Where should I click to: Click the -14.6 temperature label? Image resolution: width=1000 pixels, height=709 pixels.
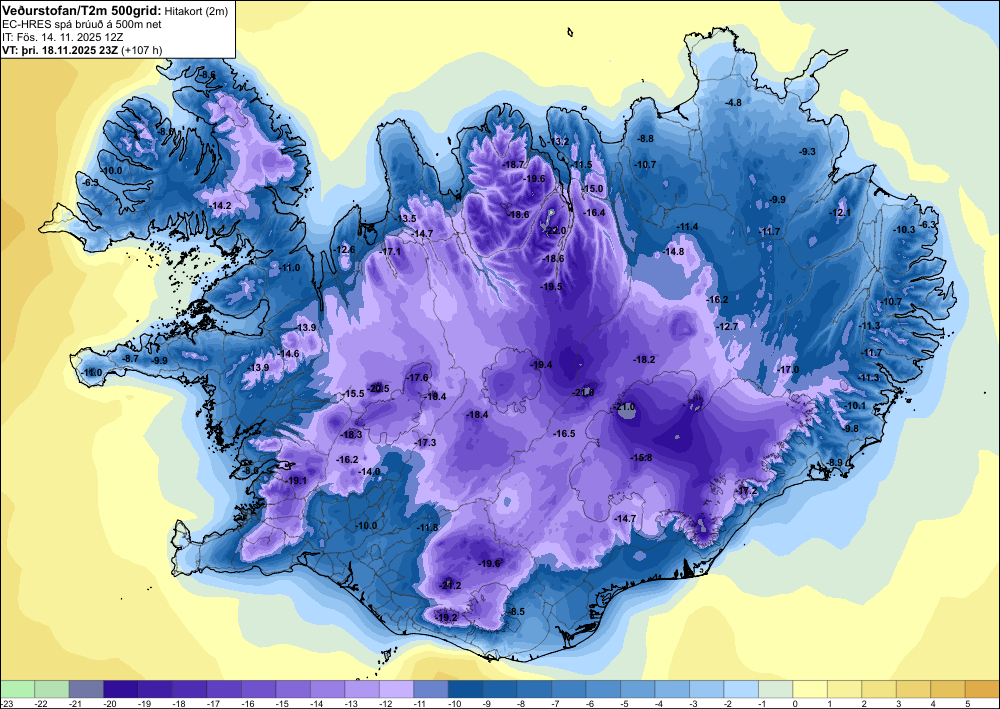click(288, 353)
